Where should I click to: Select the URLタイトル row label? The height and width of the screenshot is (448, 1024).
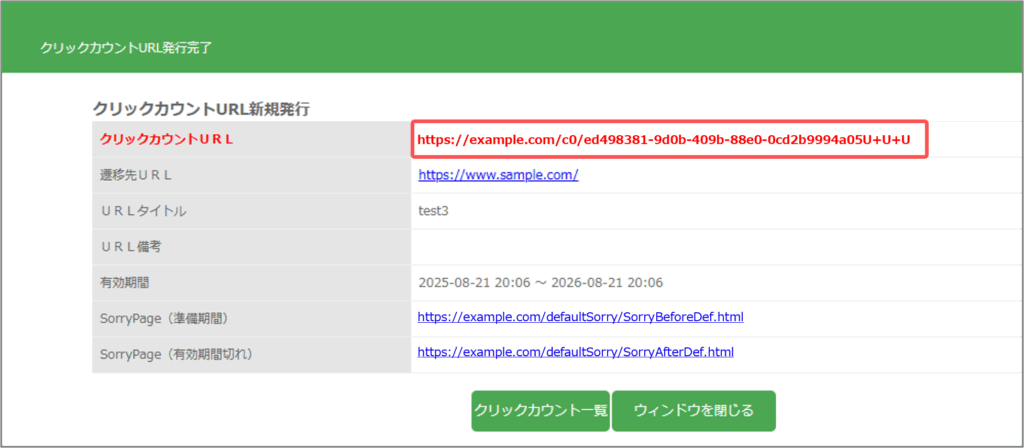(143, 212)
